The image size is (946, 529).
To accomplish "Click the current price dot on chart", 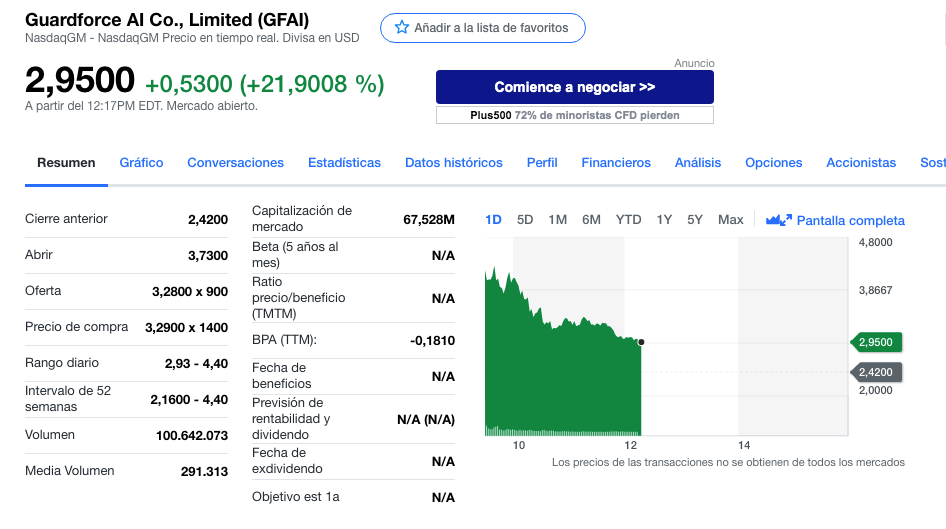I will point(641,342).
